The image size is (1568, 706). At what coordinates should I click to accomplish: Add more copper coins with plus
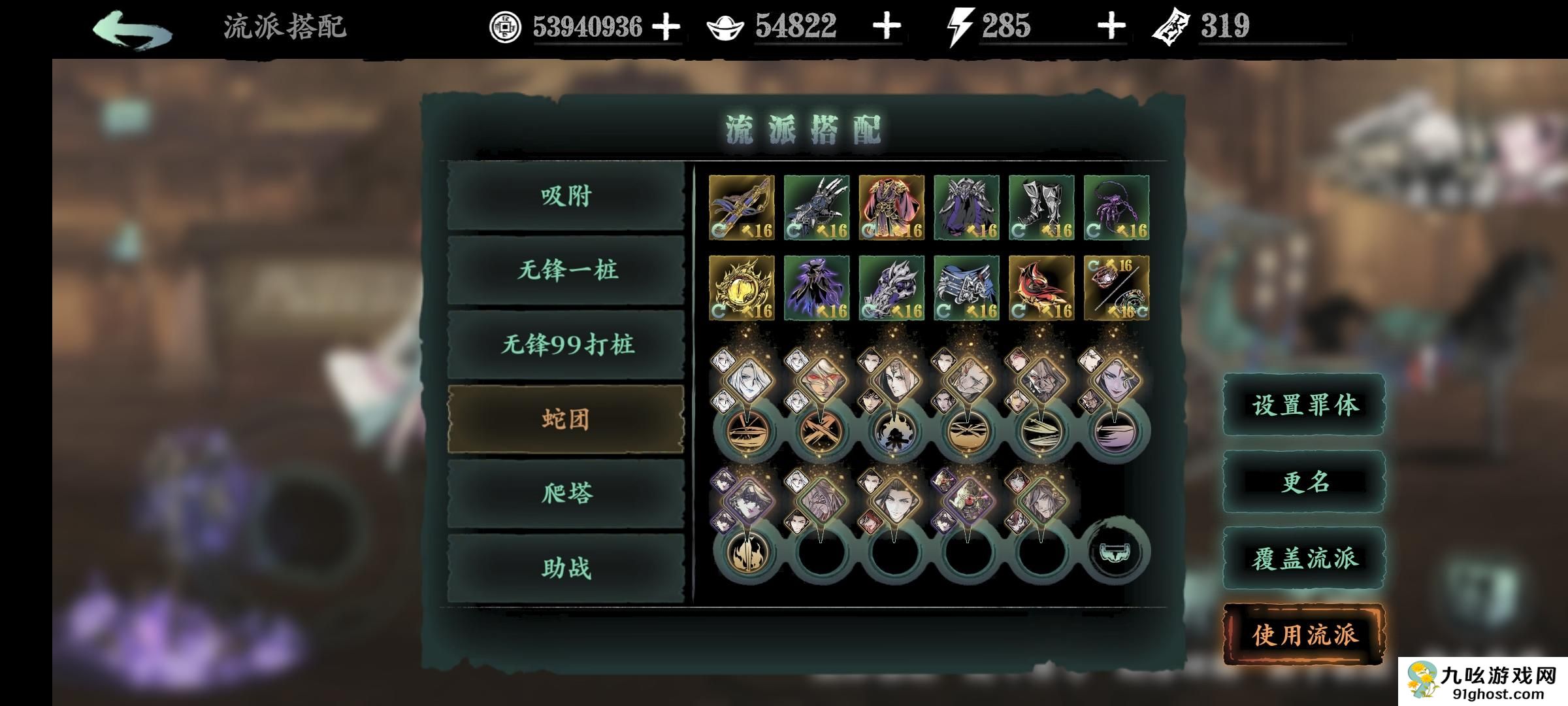pyautogui.click(x=666, y=27)
